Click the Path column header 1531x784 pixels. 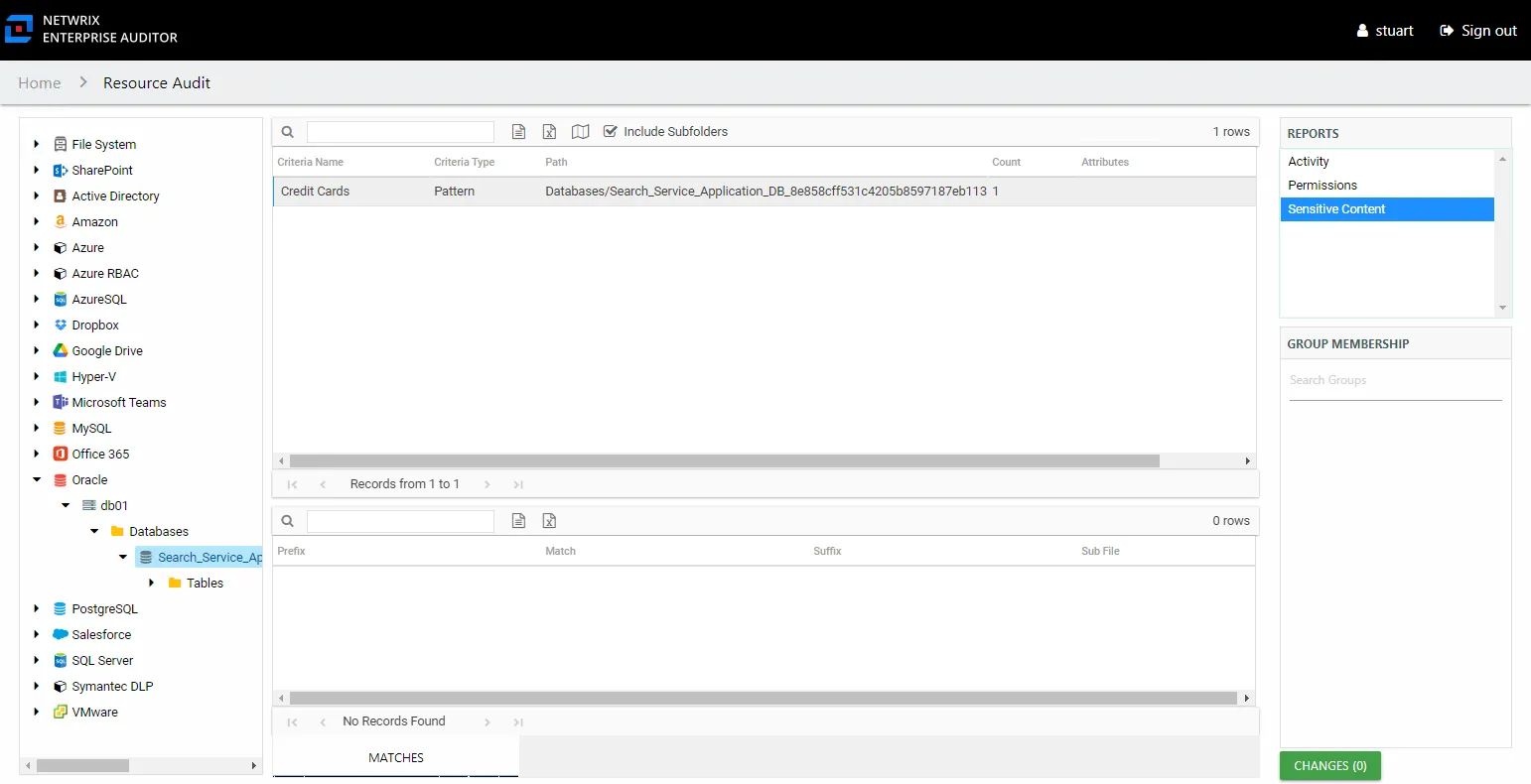coord(556,162)
